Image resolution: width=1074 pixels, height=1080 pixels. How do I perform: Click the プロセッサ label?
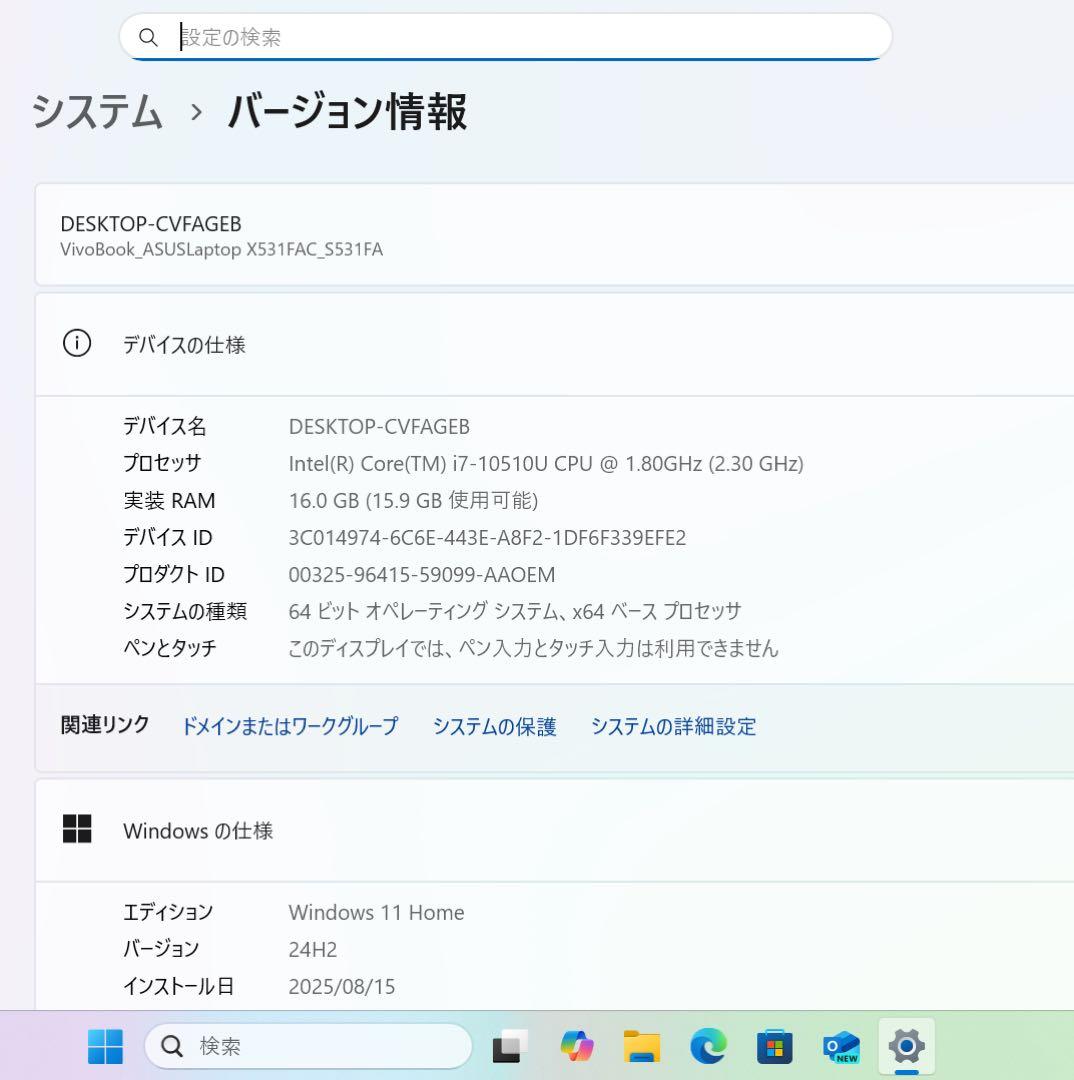click(162, 463)
